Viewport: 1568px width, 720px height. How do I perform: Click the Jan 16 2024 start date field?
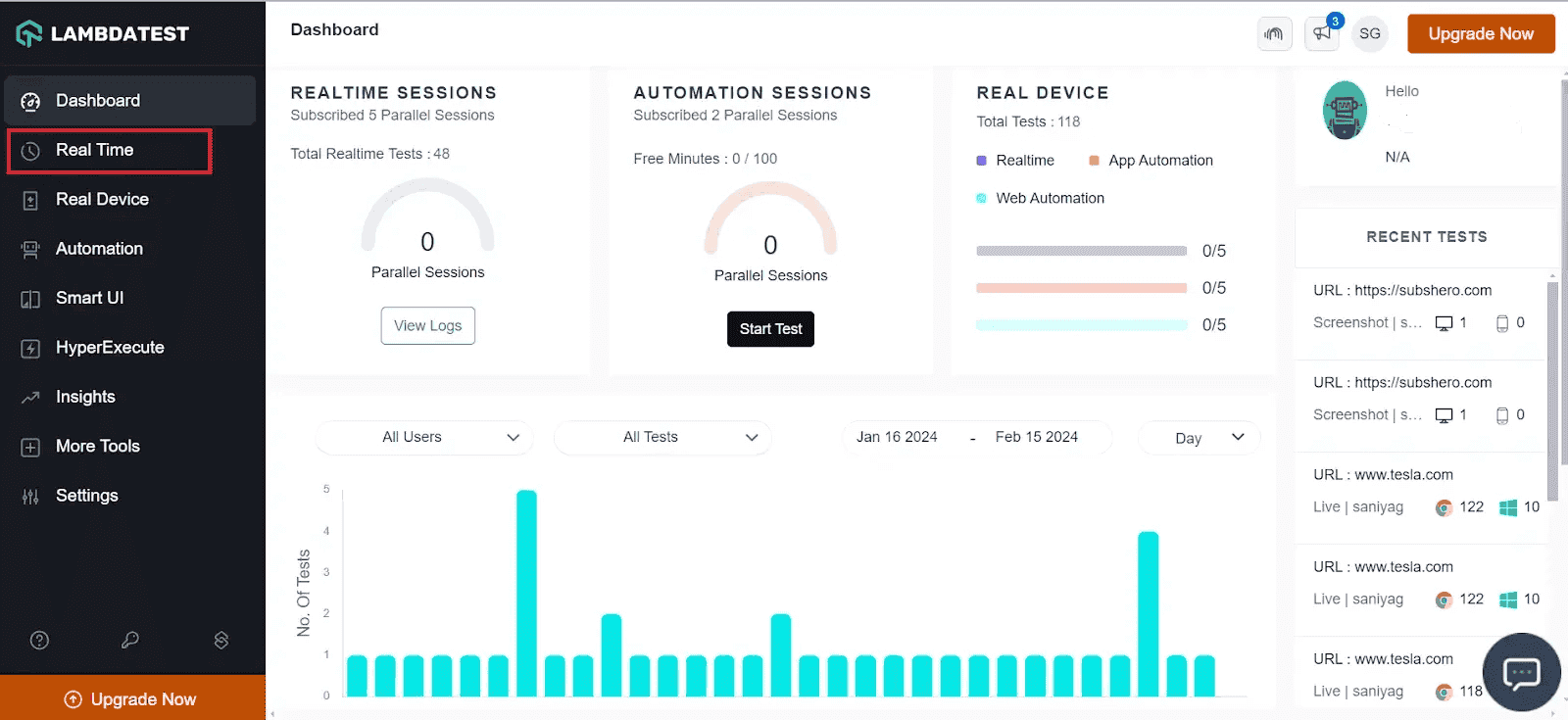[897, 437]
